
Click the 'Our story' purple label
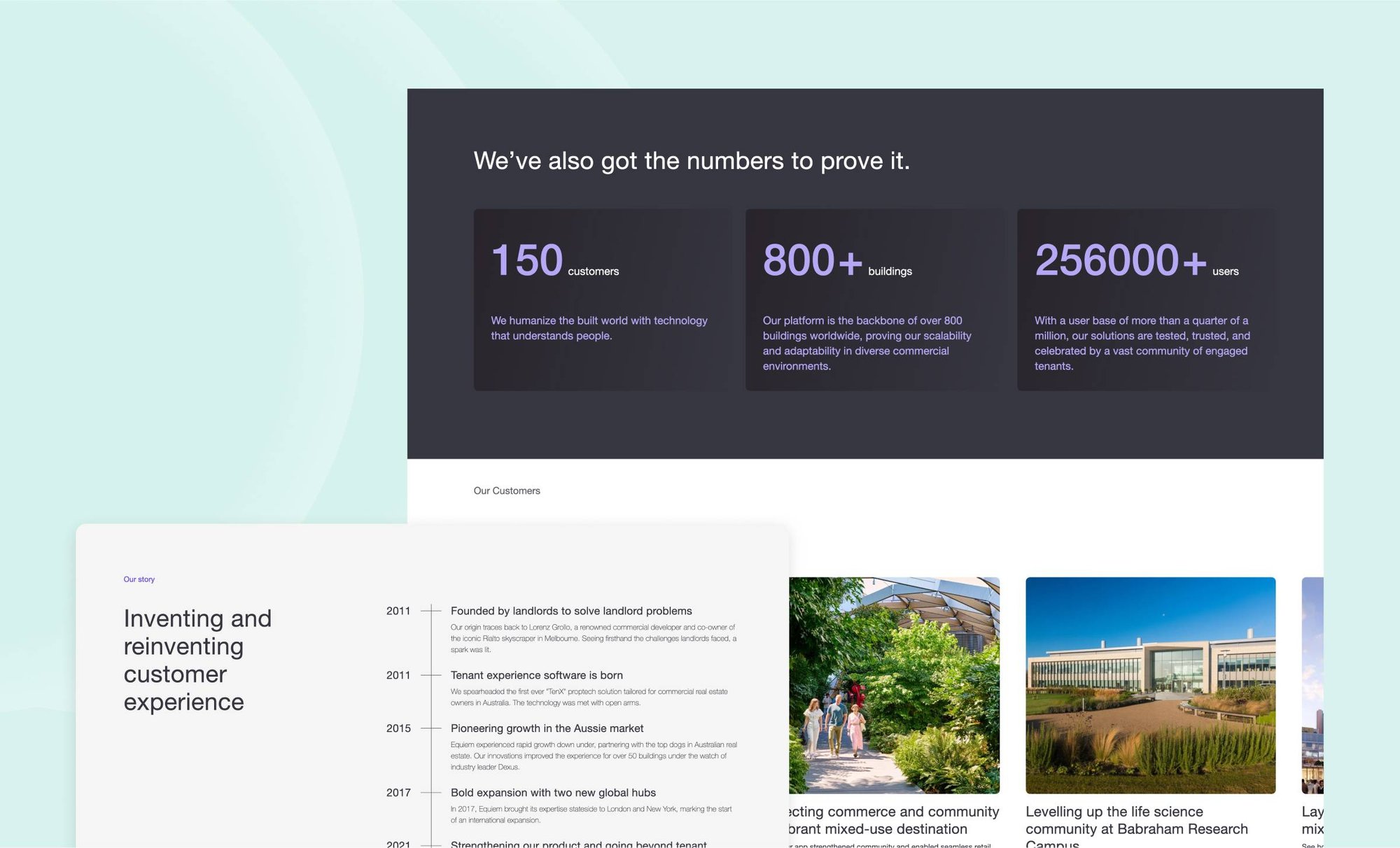tap(139, 579)
